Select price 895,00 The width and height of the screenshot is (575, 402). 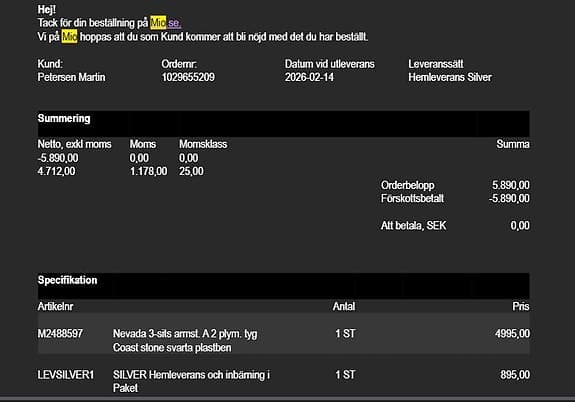point(515,374)
